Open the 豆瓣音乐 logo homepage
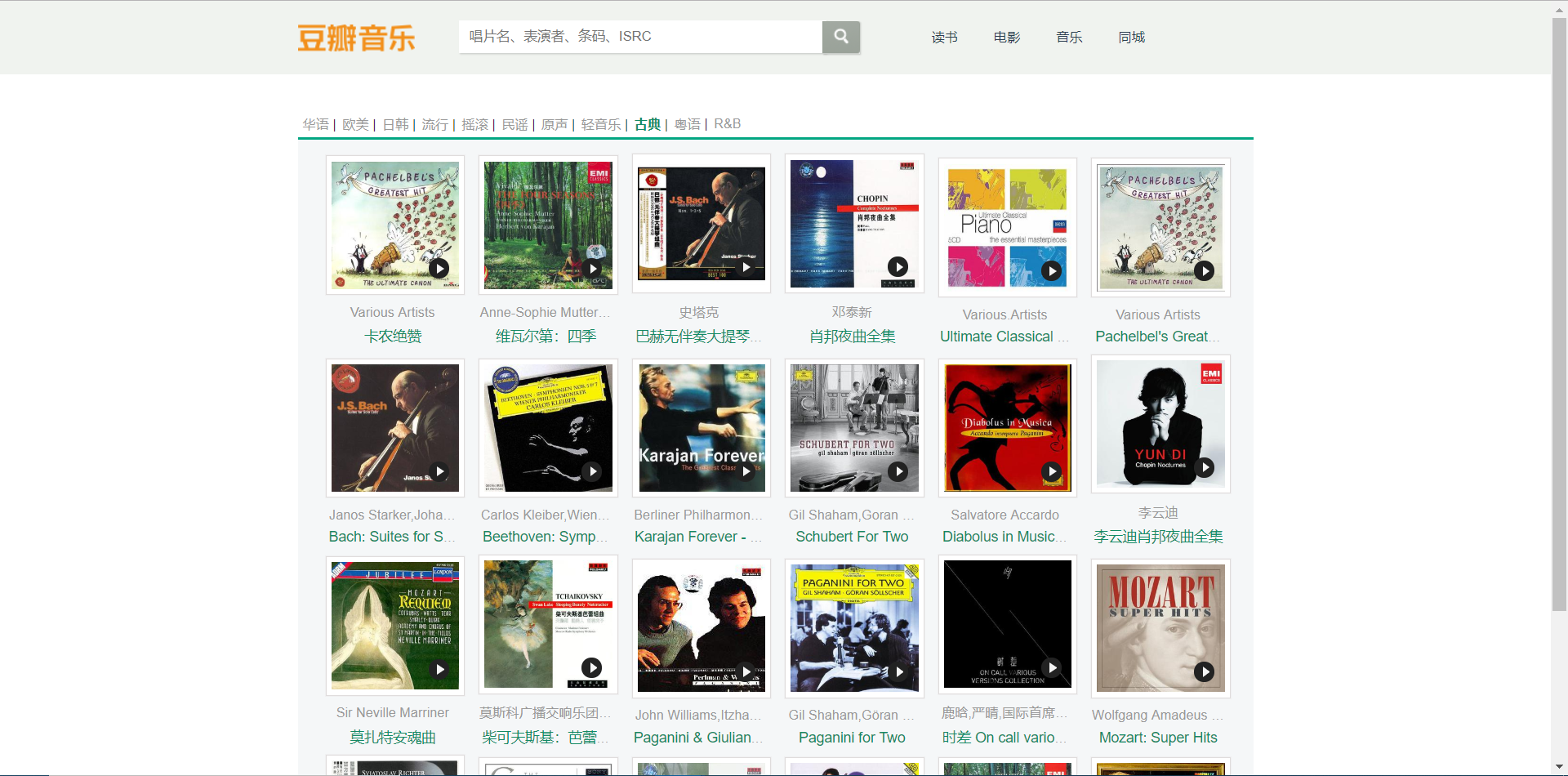 tap(356, 38)
